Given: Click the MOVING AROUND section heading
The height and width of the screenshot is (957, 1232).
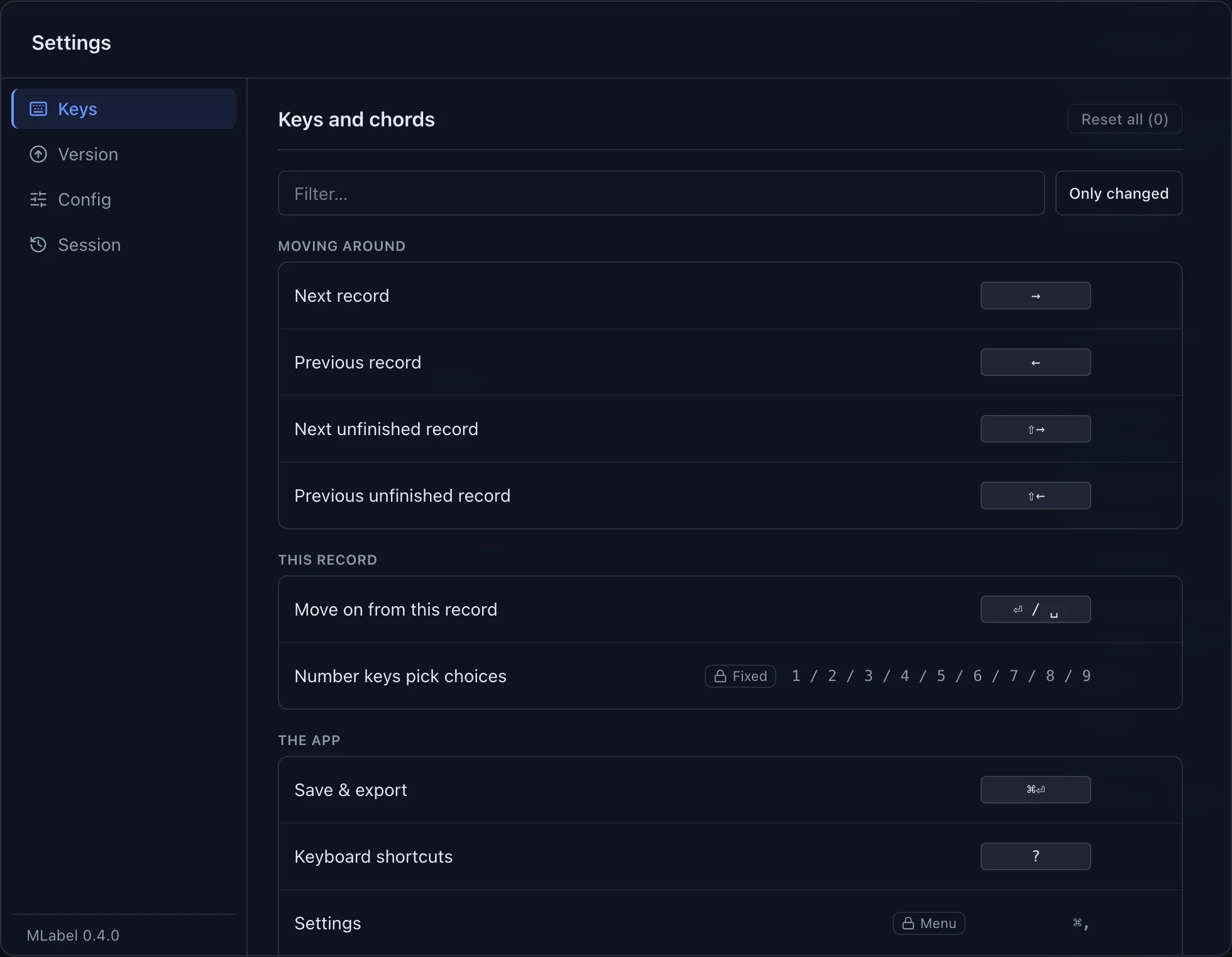Looking at the screenshot, I should pyautogui.click(x=341, y=246).
